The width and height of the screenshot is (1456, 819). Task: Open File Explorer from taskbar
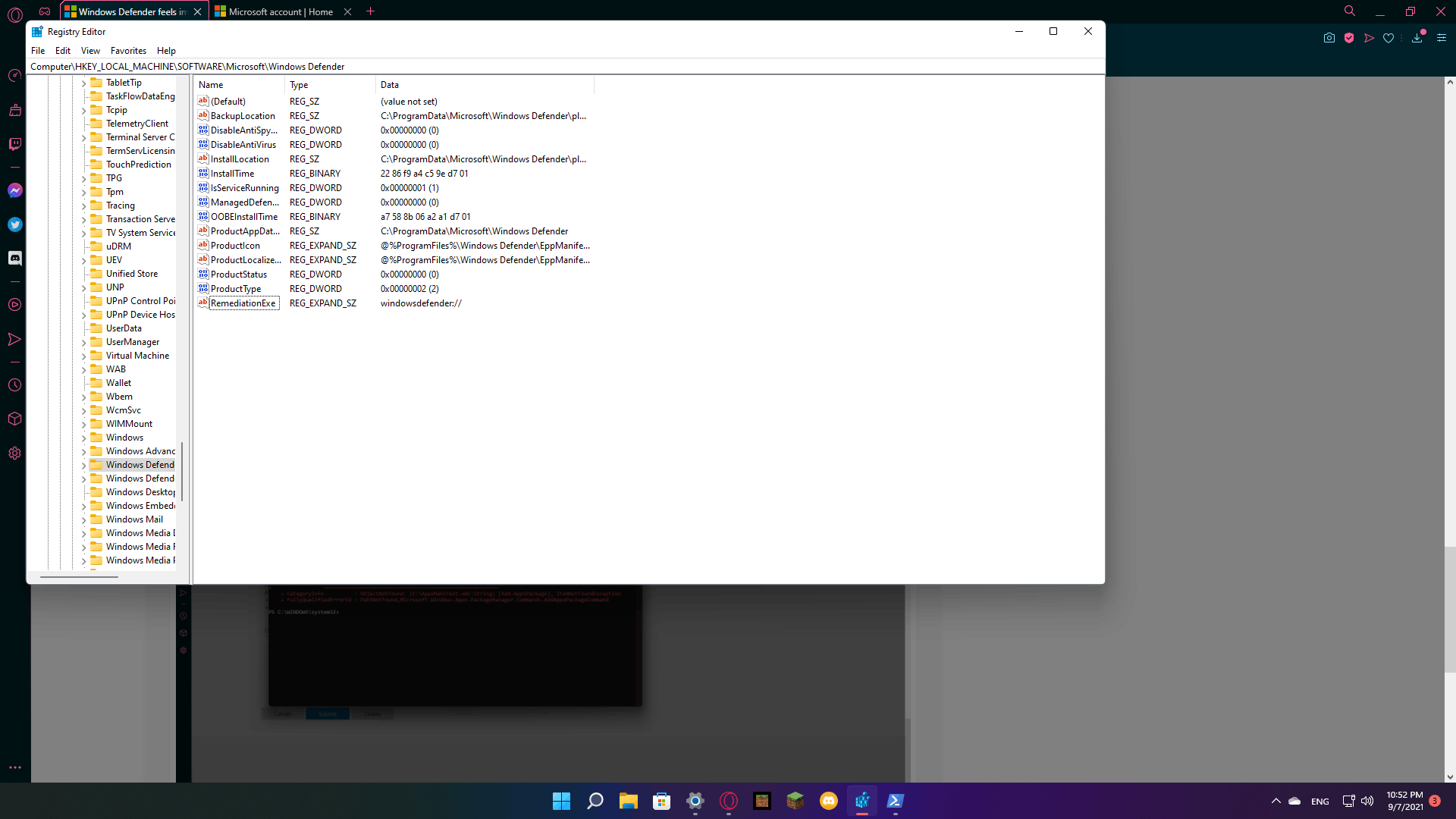(628, 801)
